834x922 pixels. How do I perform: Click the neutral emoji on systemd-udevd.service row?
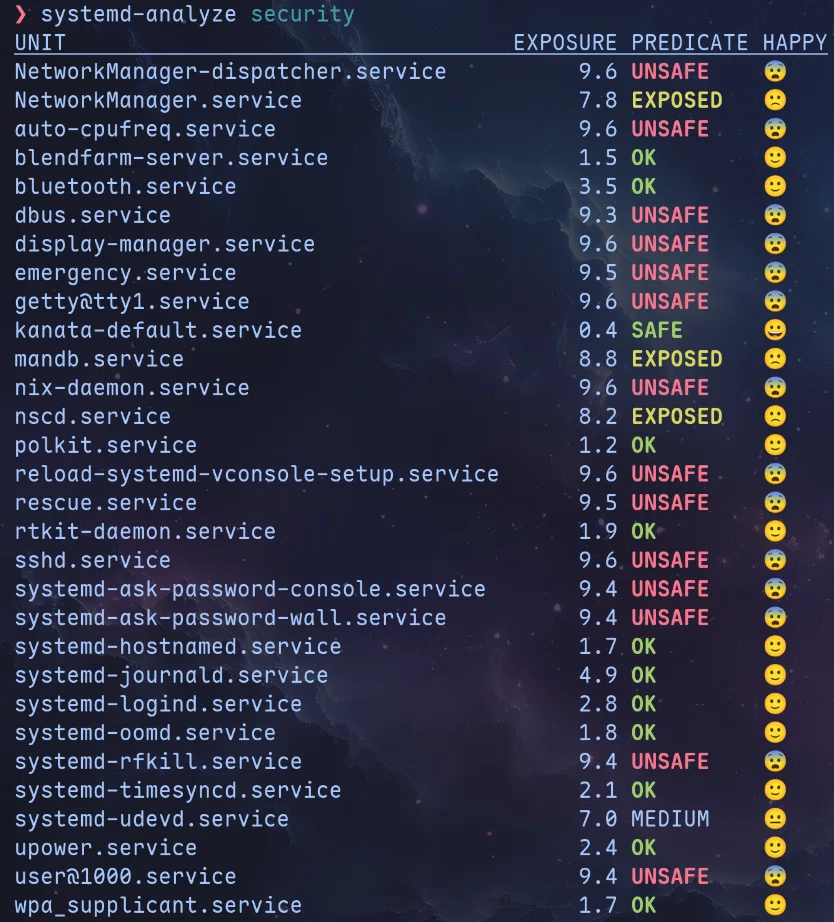(x=775, y=819)
